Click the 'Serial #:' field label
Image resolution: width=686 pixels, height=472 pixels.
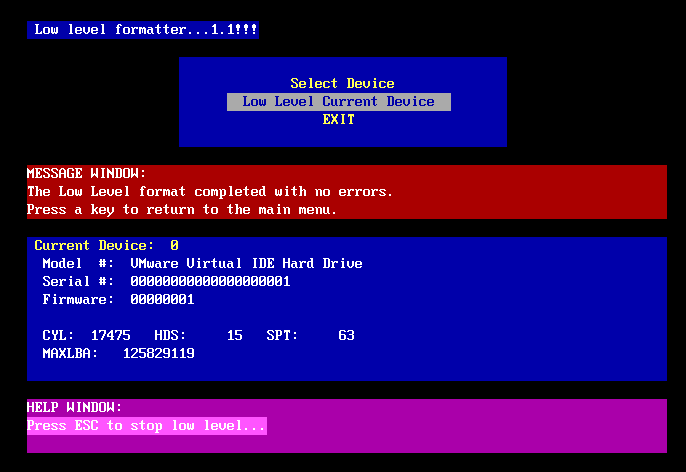tap(78, 281)
